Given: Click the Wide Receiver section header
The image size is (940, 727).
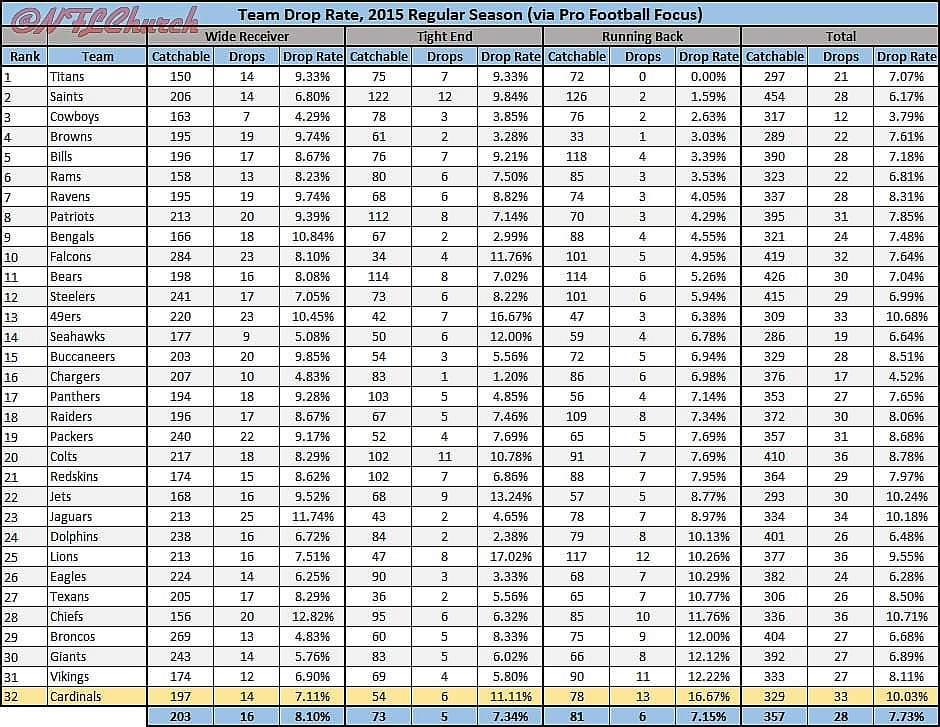Looking at the screenshot, I should [246, 36].
